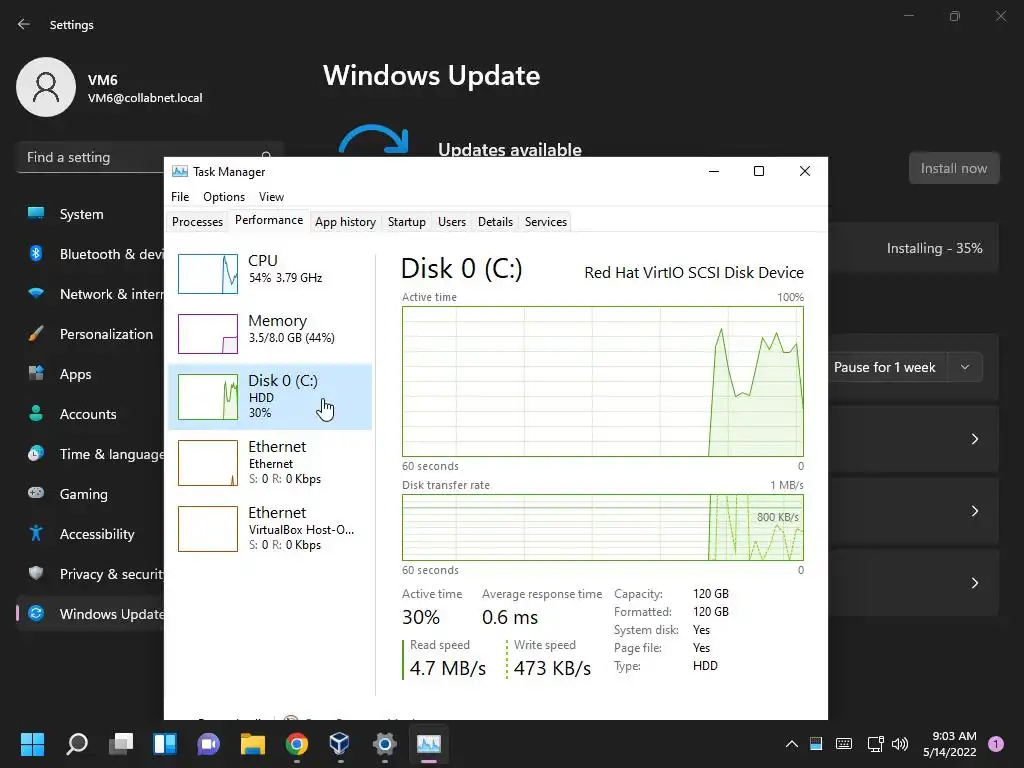The width and height of the screenshot is (1024, 768).
Task: Open Widgets from the taskbar
Action: click(x=165, y=744)
